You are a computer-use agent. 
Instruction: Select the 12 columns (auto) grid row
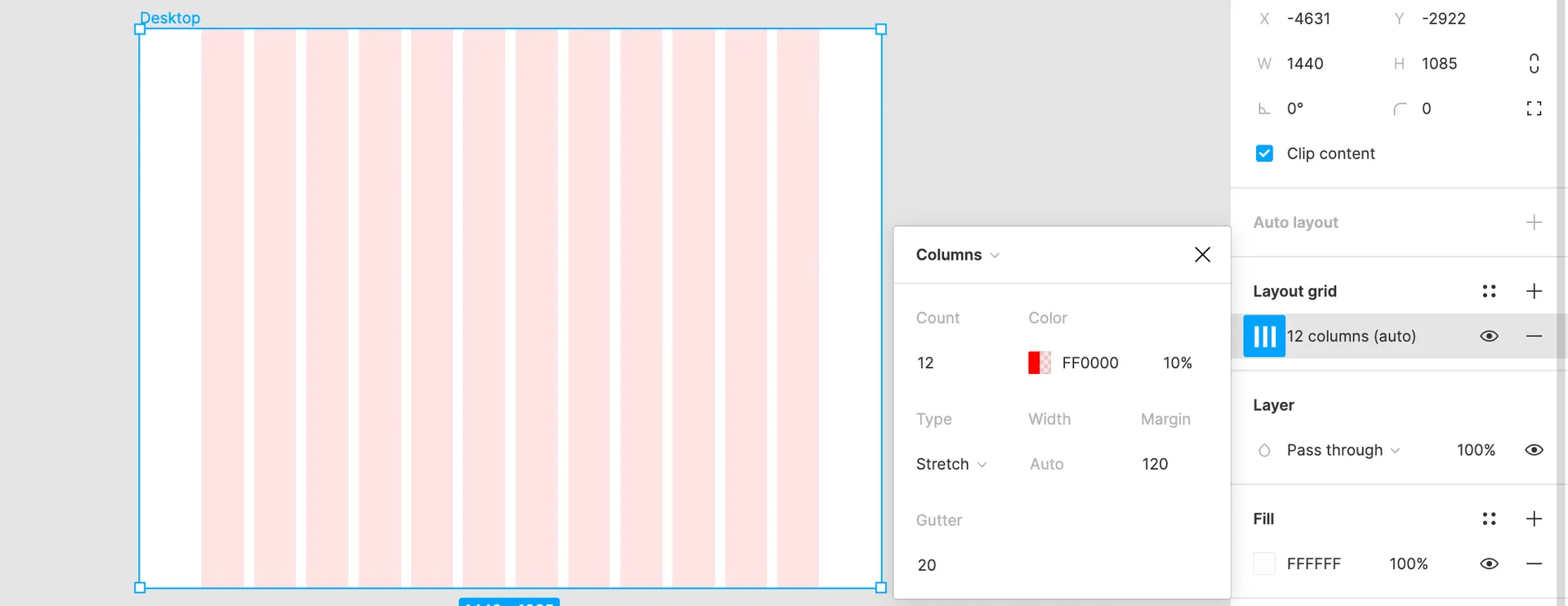point(1400,336)
